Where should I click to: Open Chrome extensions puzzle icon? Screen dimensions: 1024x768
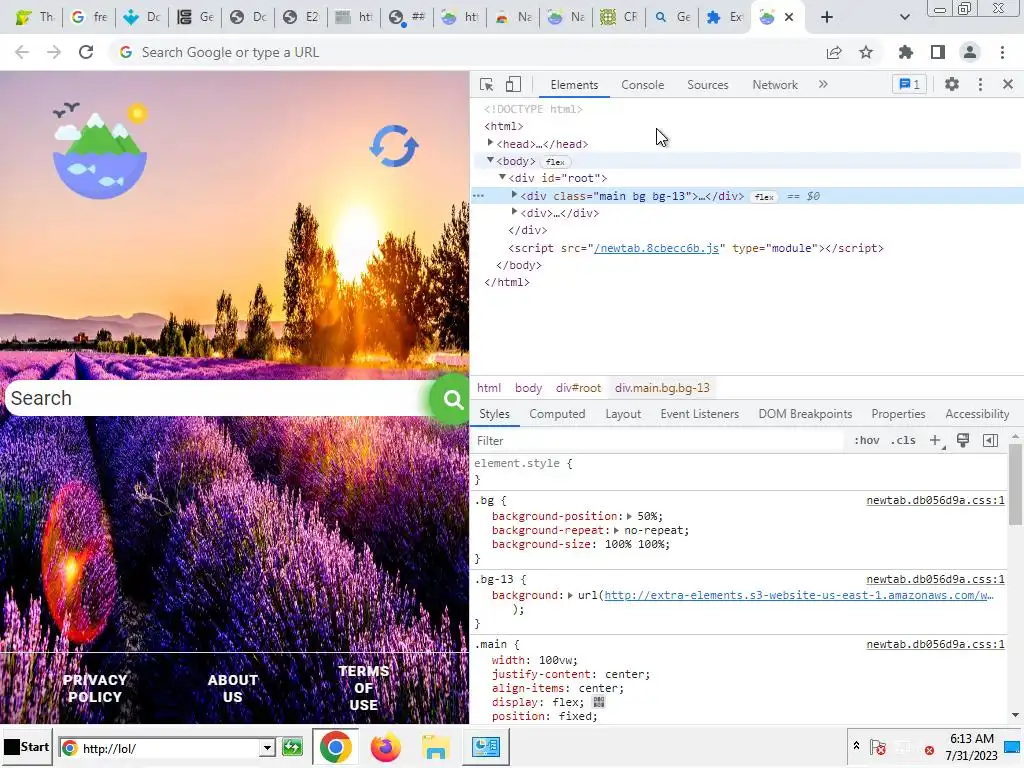tap(906, 52)
